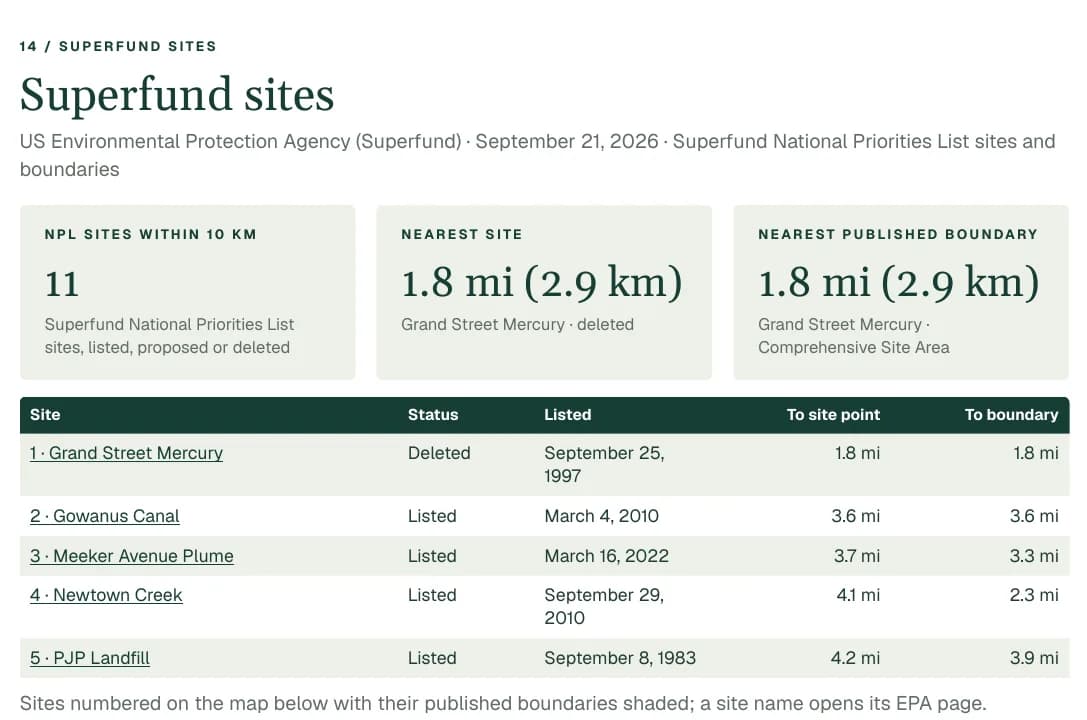Click the Nearest Published Boundary label

coord(898,234)
